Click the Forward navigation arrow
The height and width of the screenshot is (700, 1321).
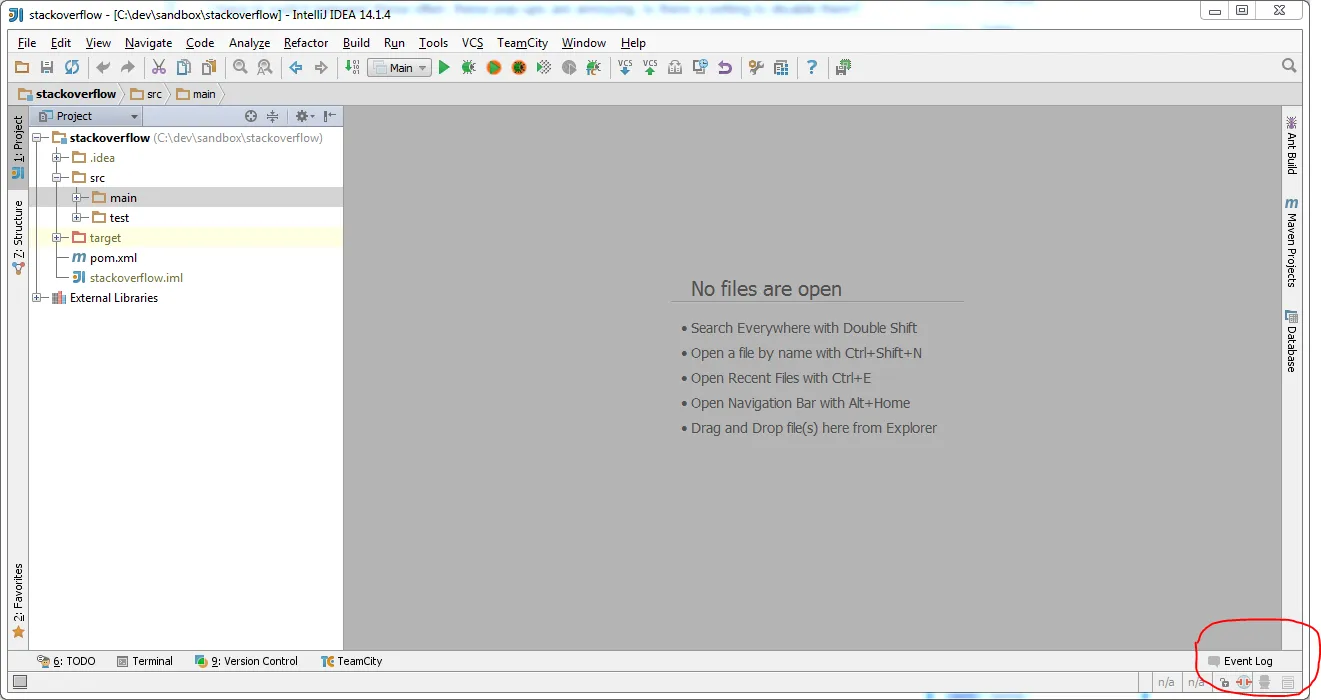[x=320, y=67]
